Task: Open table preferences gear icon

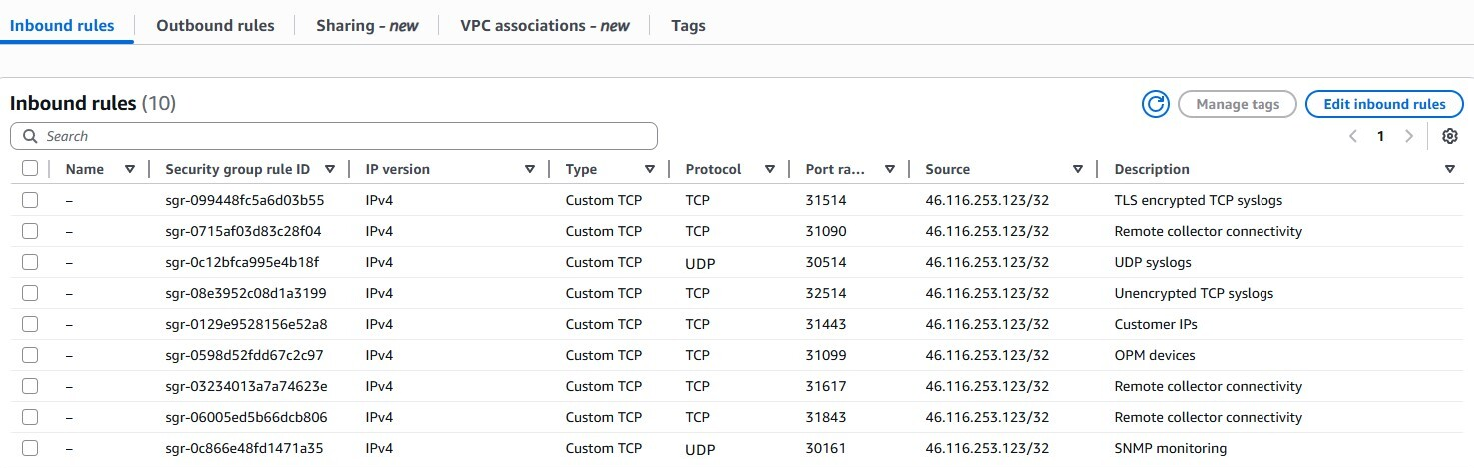Action: tap(1449, 136)
